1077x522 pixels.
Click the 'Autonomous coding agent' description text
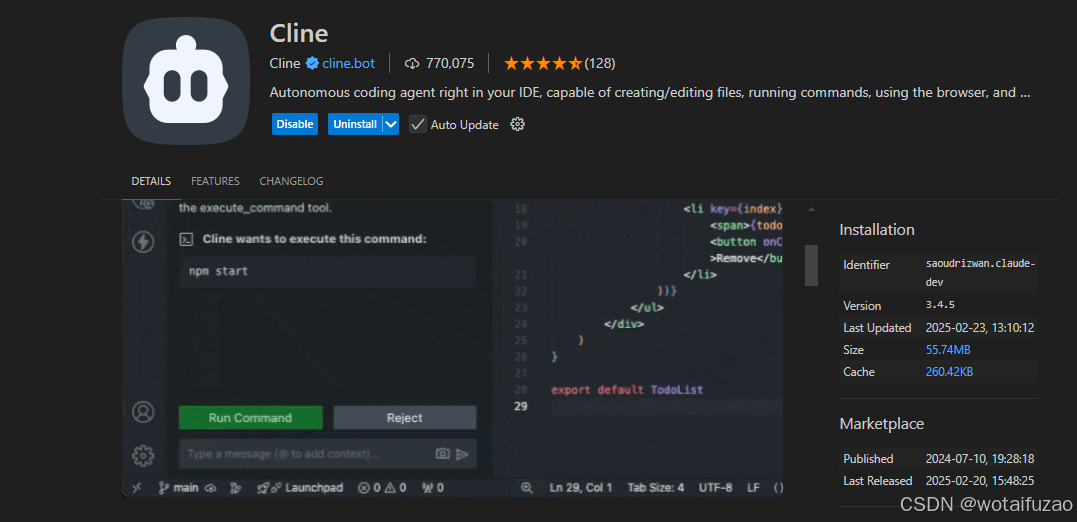click(x=649, y=93)
